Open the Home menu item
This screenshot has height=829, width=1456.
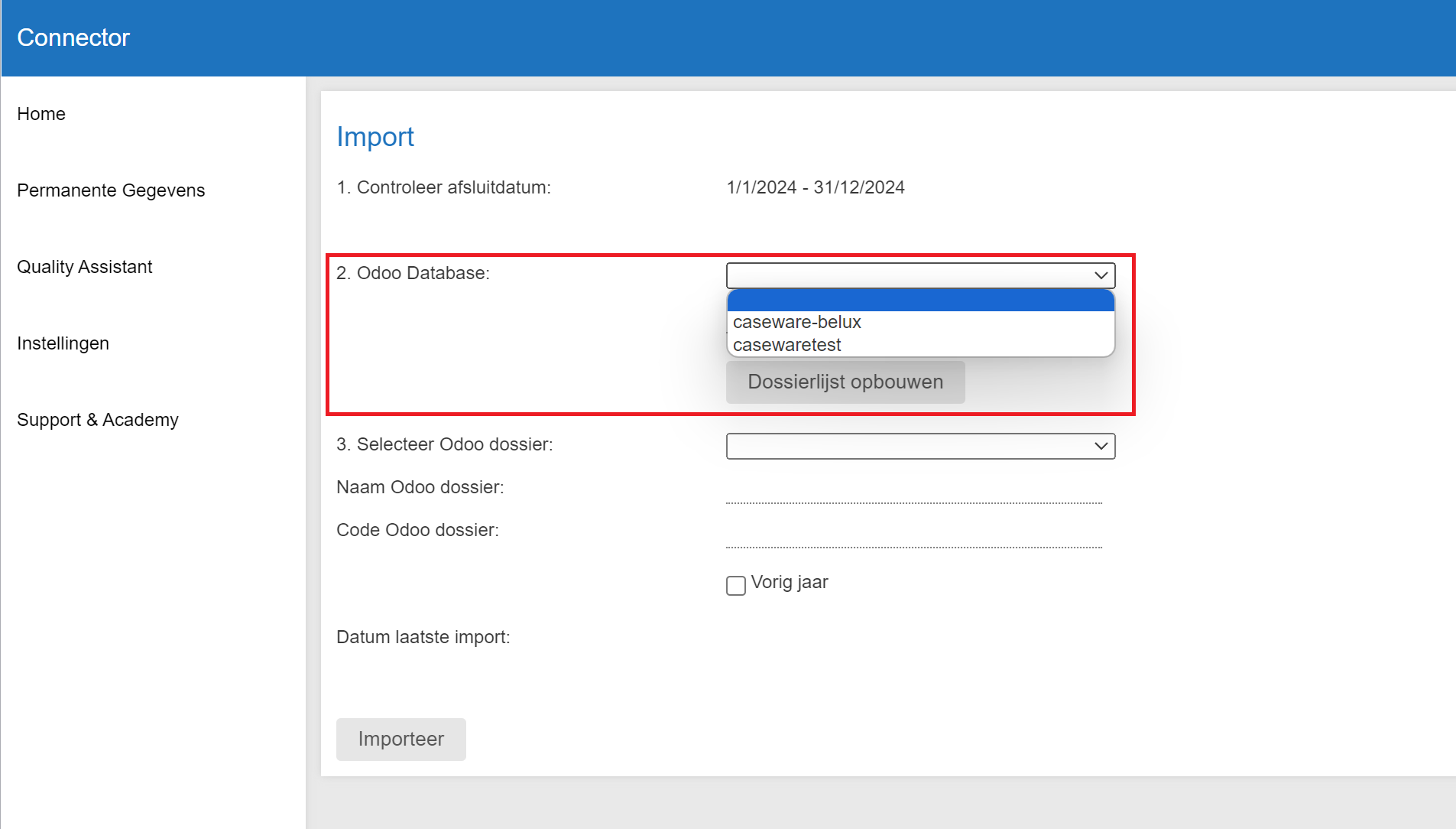(x=41, y=114)
